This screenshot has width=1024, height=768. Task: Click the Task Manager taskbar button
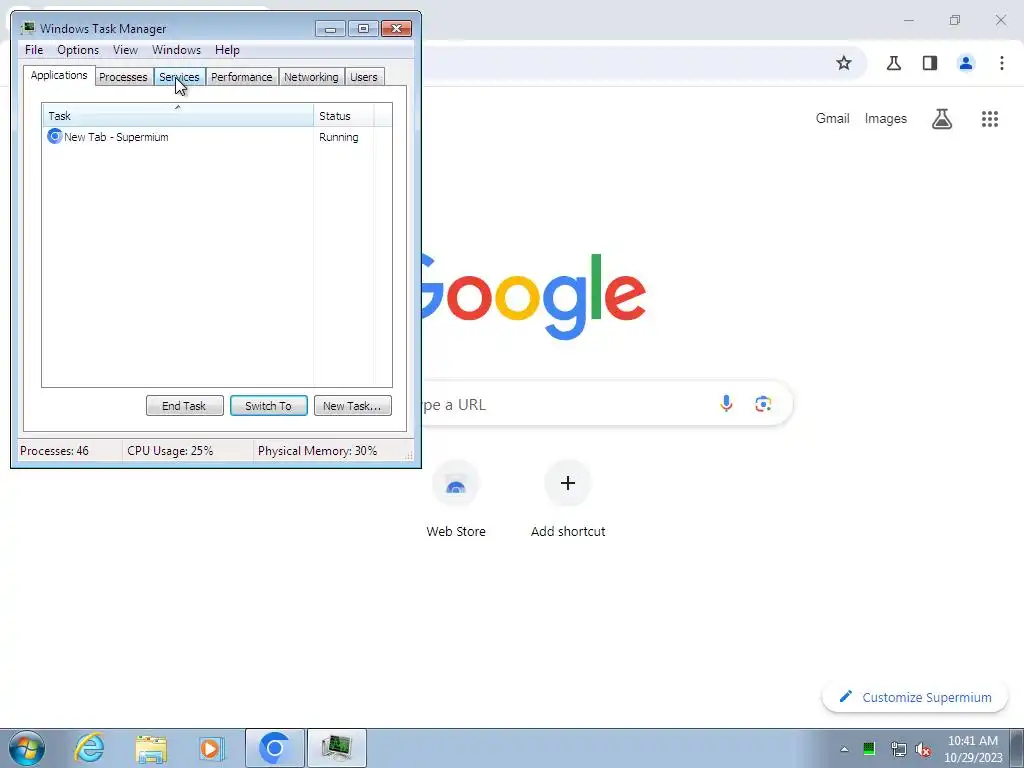[x=336, y=748]
